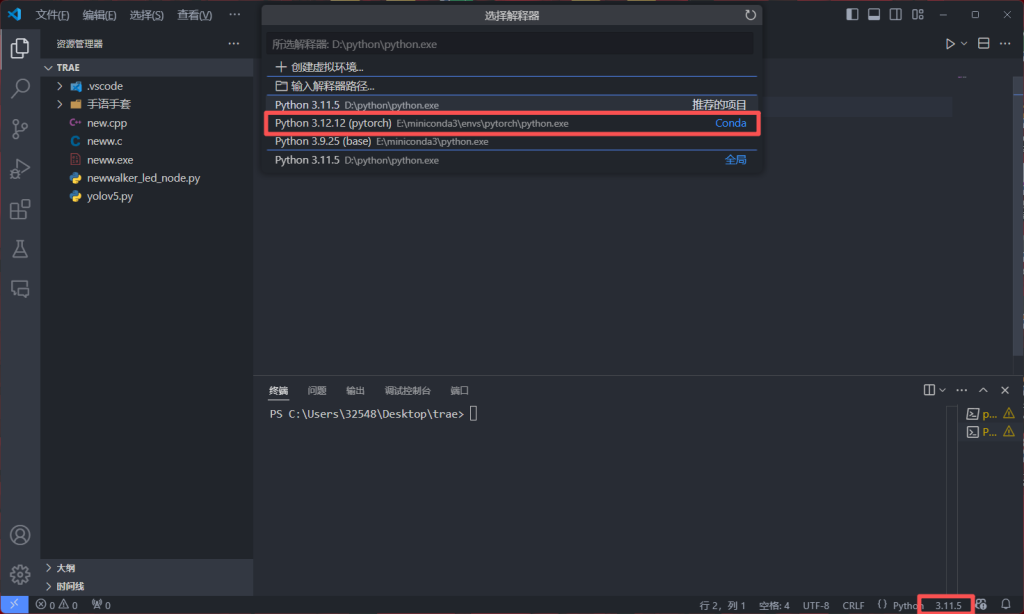Click 创建虚拟环境 option
This screenshot has height=614, width=1024.
pos(326,67)
